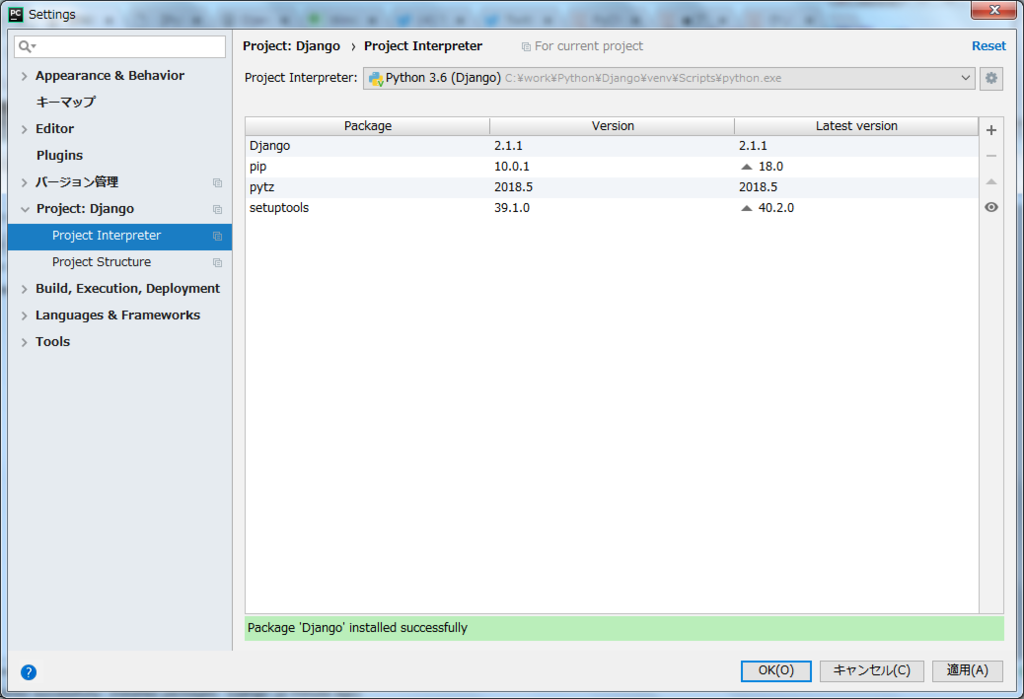
Task: Click the OK(O) button
Action: pos(776,670)
